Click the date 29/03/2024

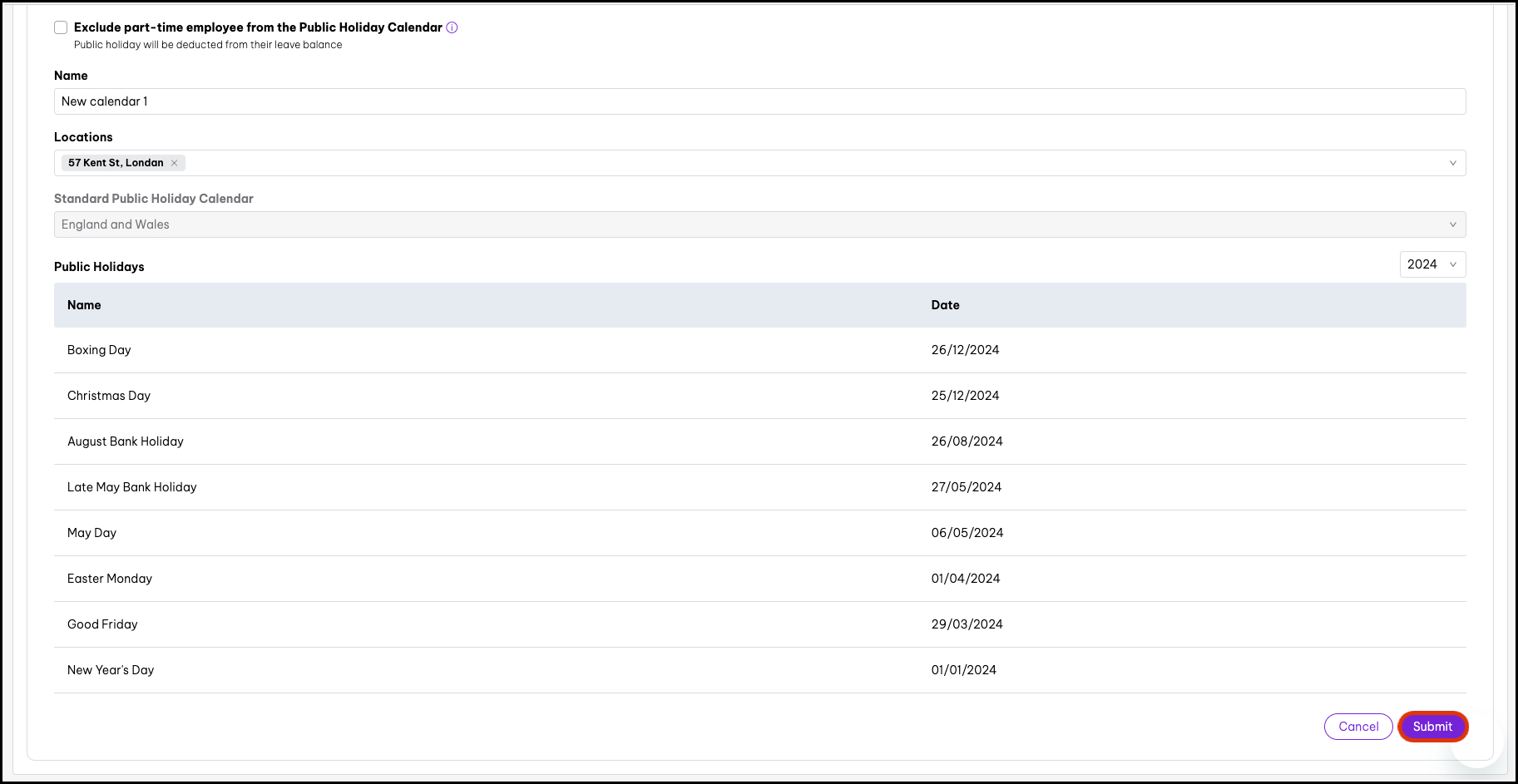pyautogui.click(x=967, y=624)
